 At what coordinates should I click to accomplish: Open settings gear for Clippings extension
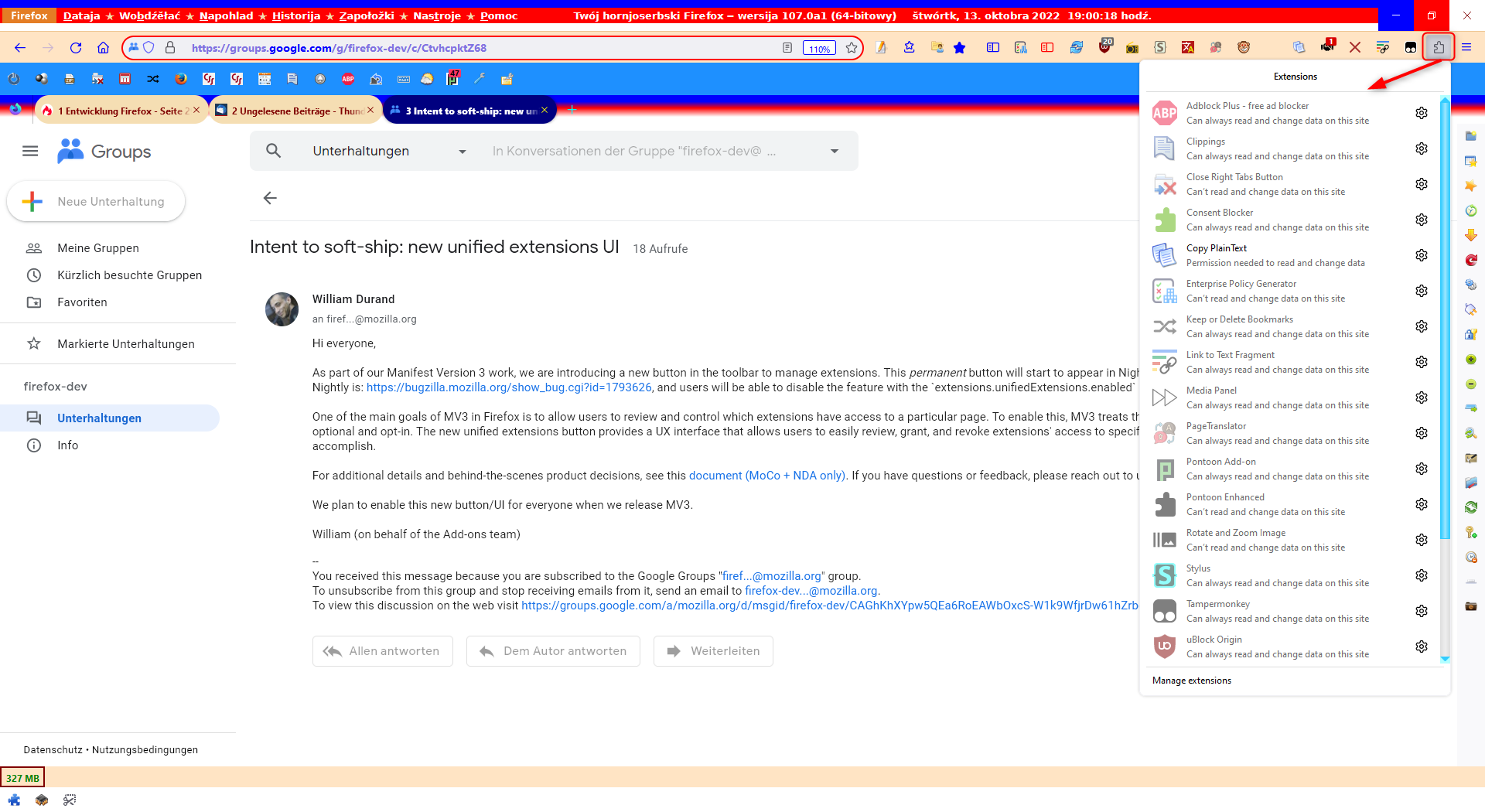1422,148
